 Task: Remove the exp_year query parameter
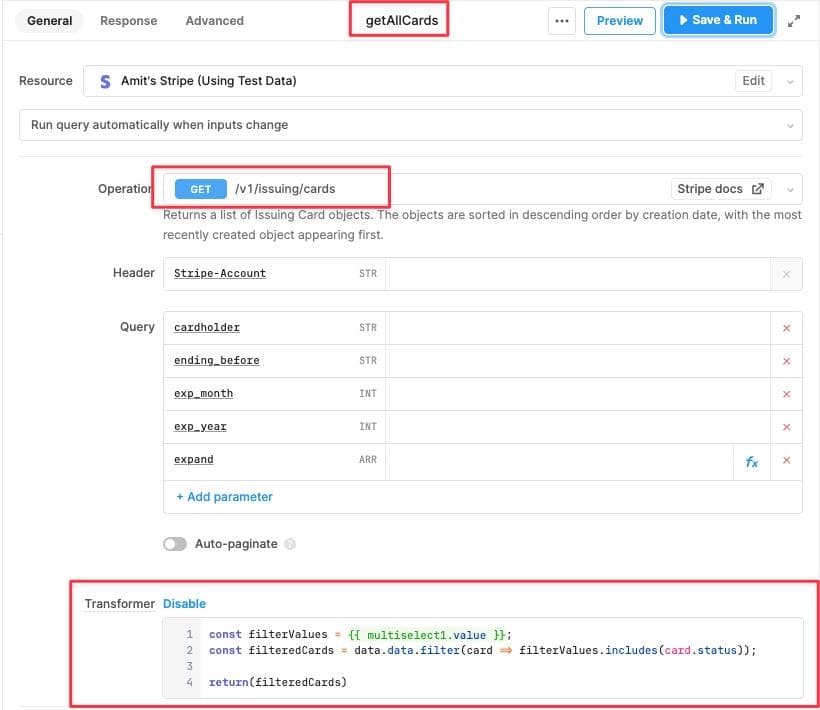(785, 426)
